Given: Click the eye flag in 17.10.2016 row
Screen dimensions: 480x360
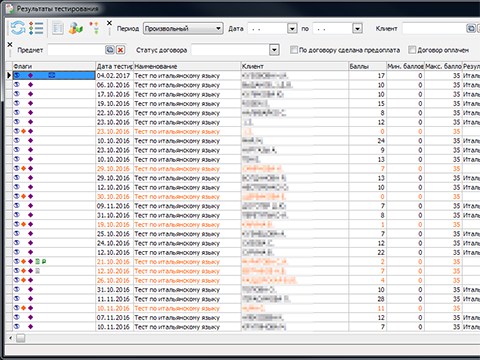Looking at the screenshot, I should coord(17,94).
